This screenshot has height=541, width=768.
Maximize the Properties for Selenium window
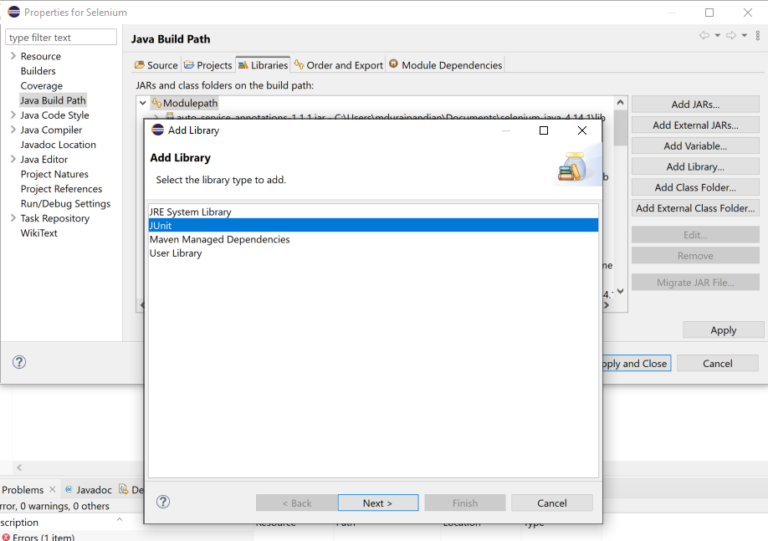click(709, 12)
